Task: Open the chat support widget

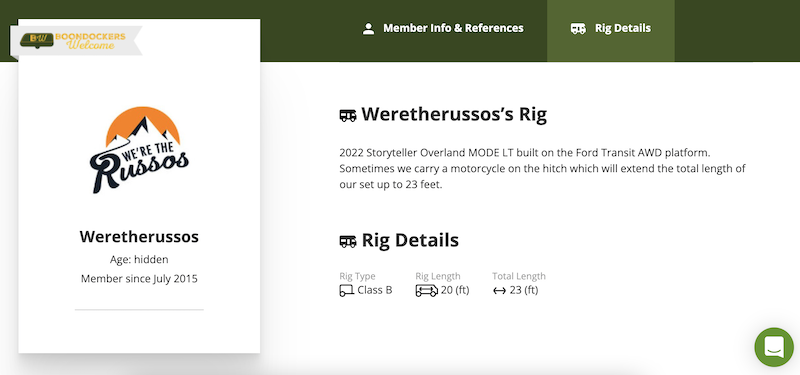Action: tap(773, 347)
